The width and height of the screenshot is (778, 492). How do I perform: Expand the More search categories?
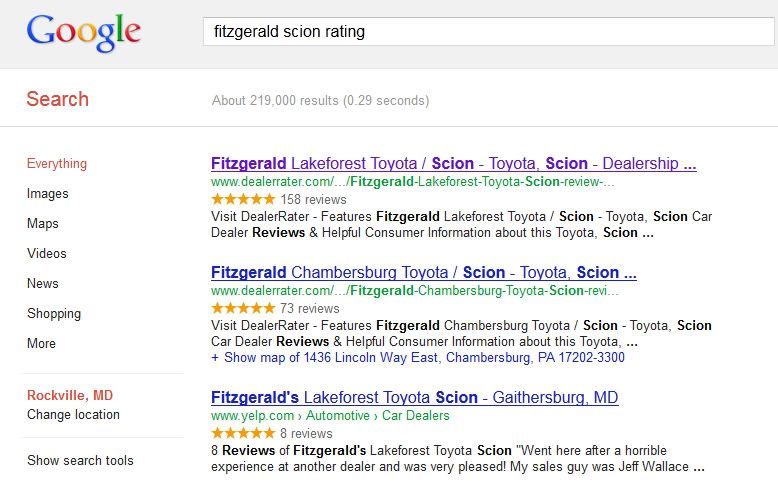coord(41,344)
